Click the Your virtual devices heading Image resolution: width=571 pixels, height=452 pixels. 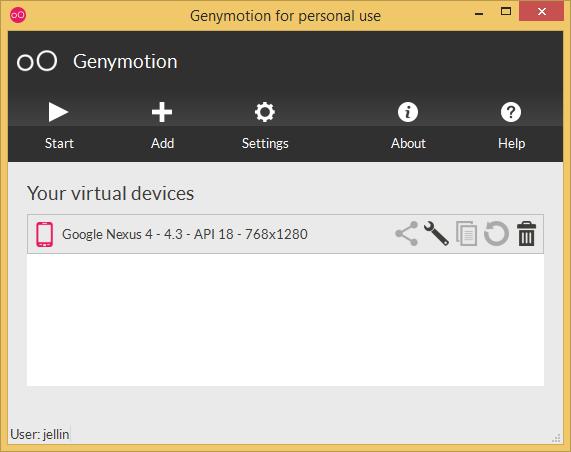pyautogui.click(x=110, y=193)
